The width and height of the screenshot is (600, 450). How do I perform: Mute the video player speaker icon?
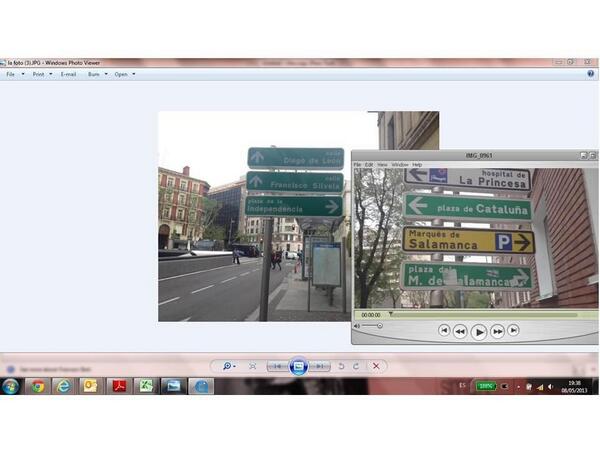point(357,326)
